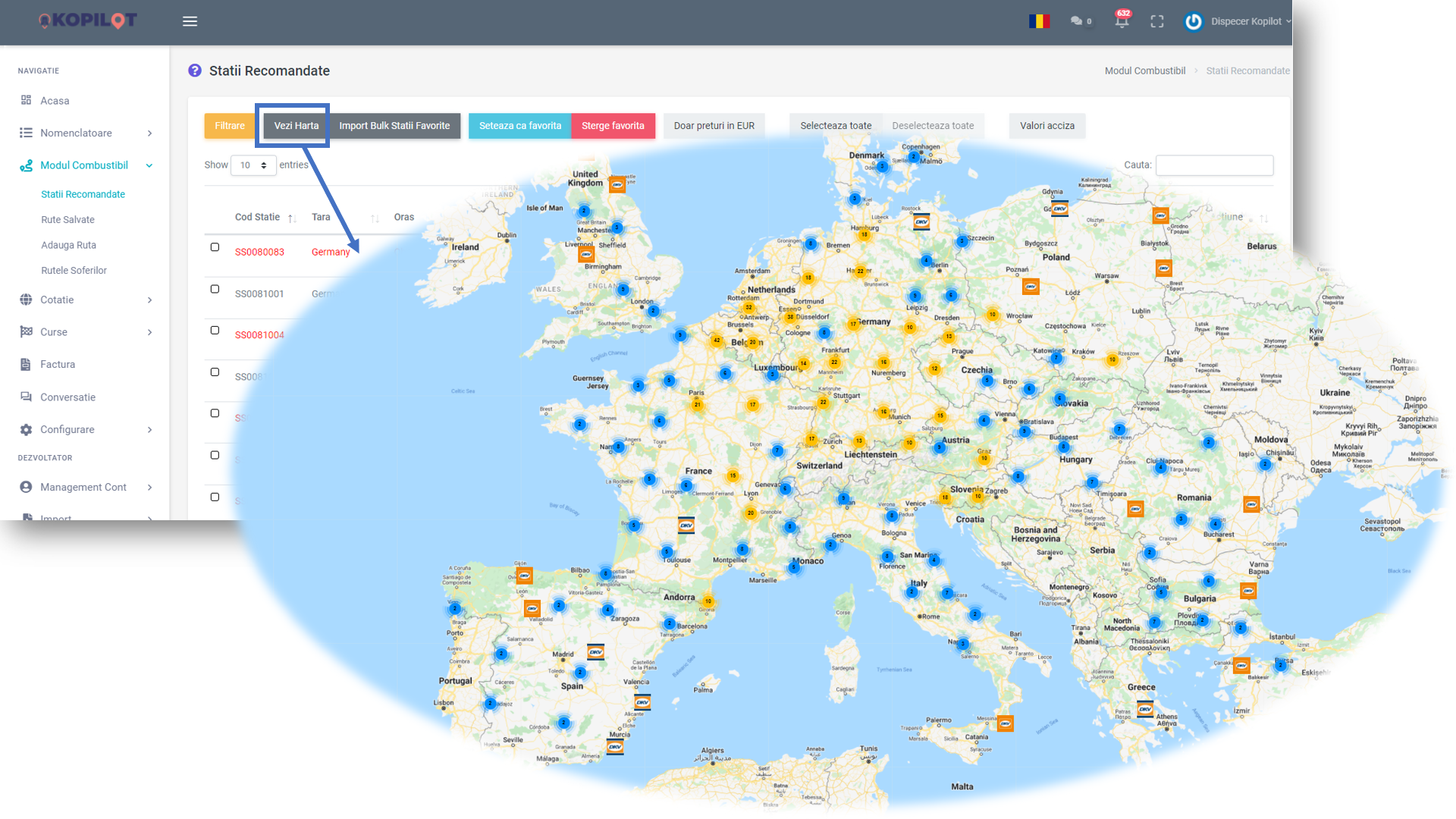Click the Acasa dashboard icon
Screen dimensions: 1456x819
click(x=27, y=100)
